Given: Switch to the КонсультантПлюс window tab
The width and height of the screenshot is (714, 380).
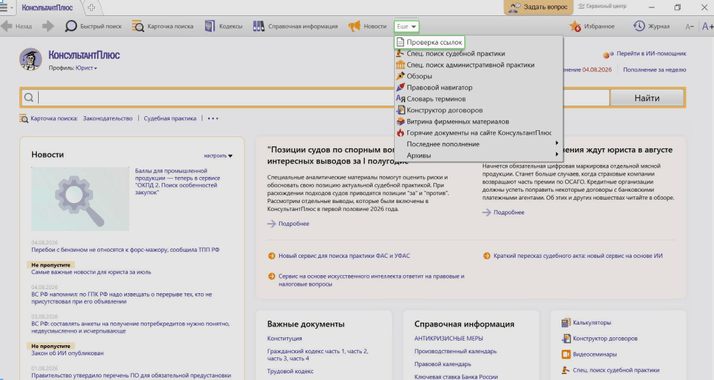Looking at the screenshot, I should click(47, 7).
